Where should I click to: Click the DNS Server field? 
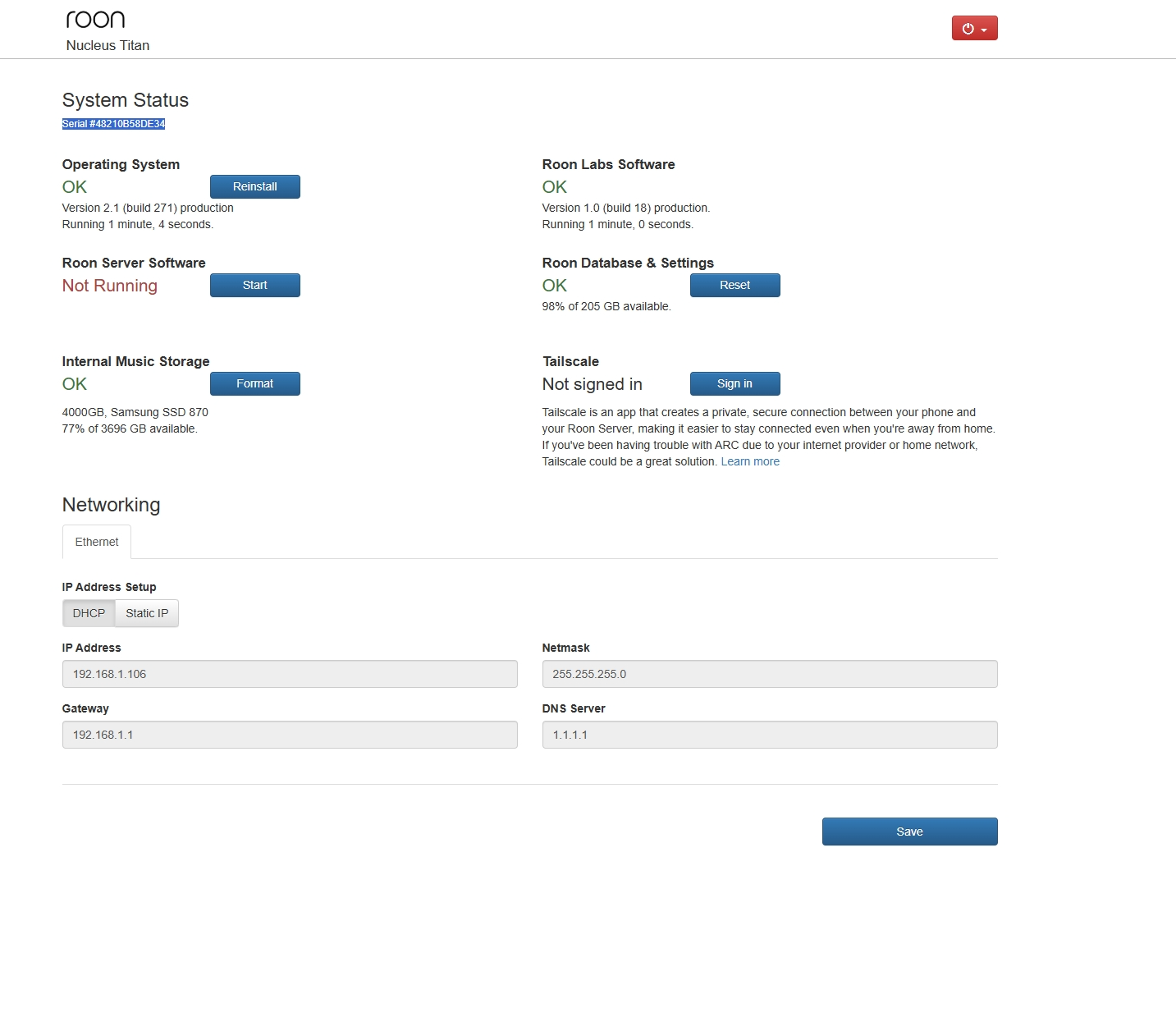click(x=770, y=735)
